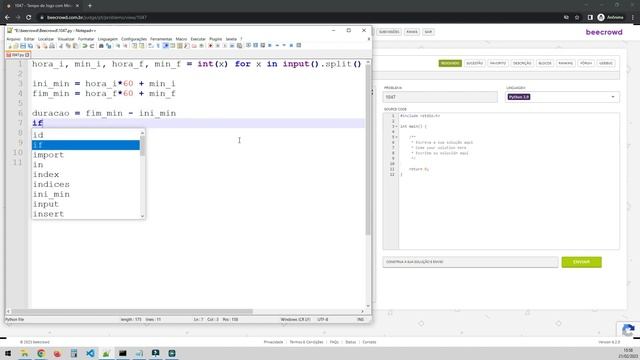Choose 'input' in the autocomplete list
640x360 pixels.
point(86,204)
